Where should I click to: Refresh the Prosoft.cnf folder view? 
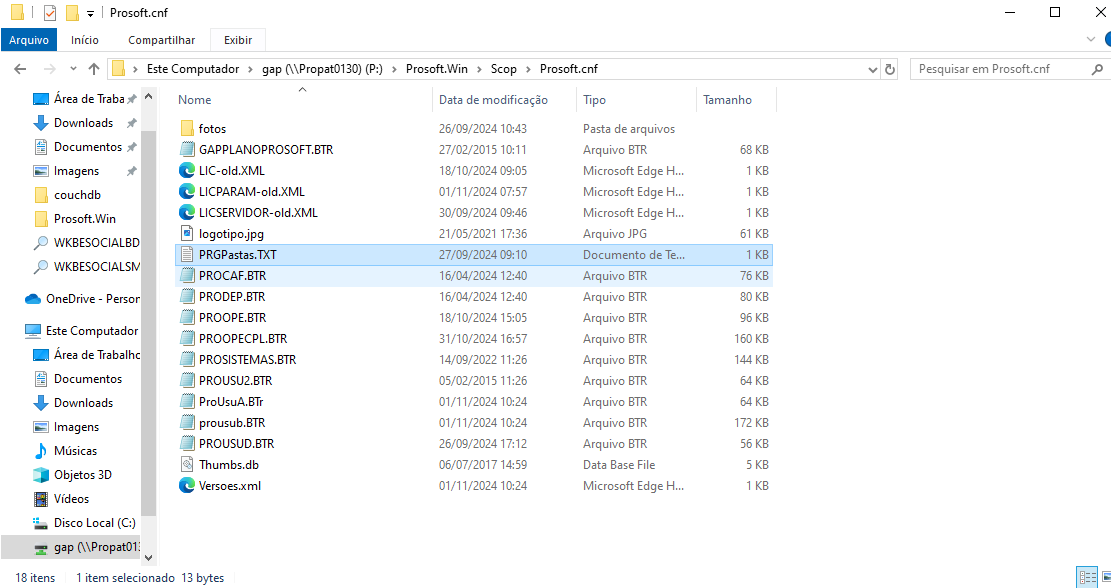coord(890,69)
